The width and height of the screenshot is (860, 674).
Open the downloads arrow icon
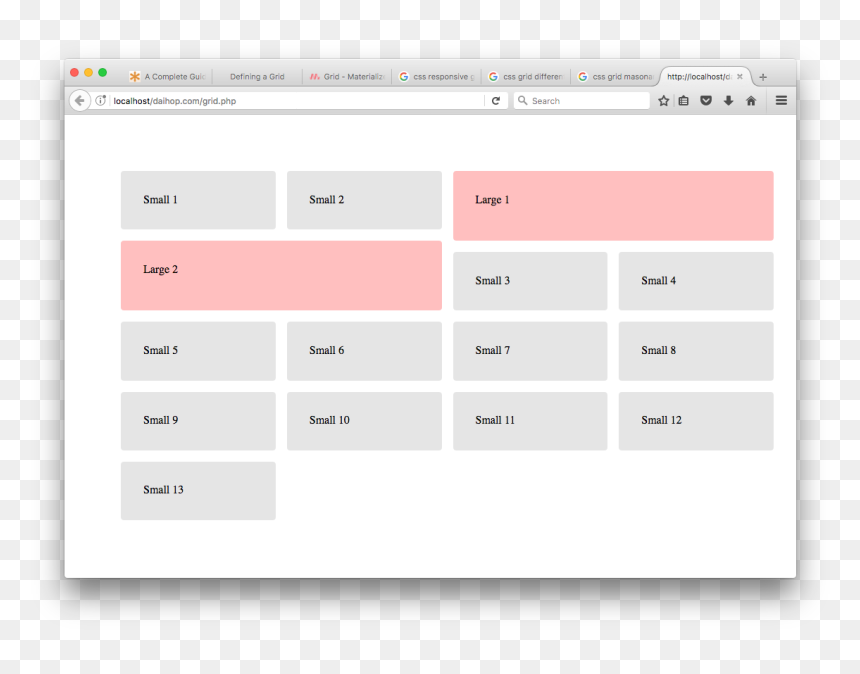pos(728,100)
